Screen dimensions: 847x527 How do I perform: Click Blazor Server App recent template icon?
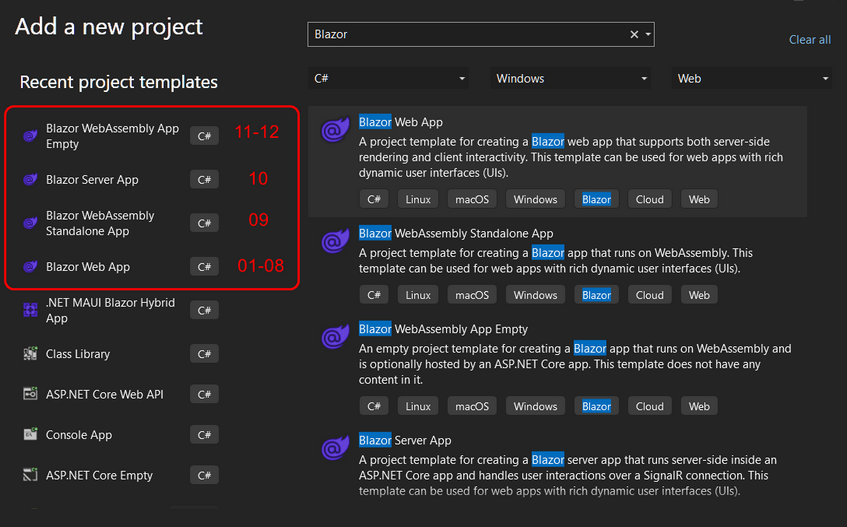click(30, 179)
